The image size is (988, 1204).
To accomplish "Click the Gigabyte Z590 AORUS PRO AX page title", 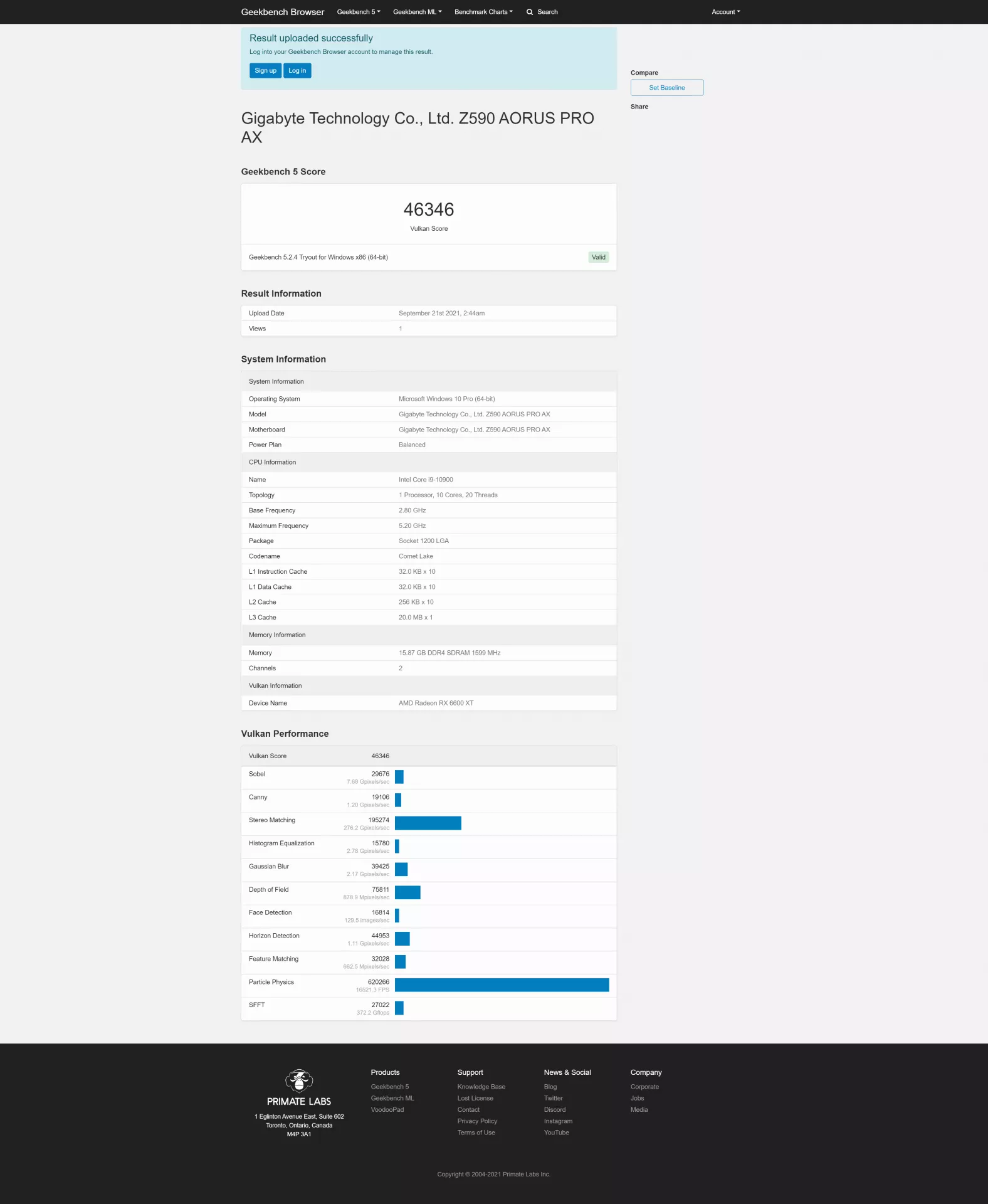I will tap(418, 128).
